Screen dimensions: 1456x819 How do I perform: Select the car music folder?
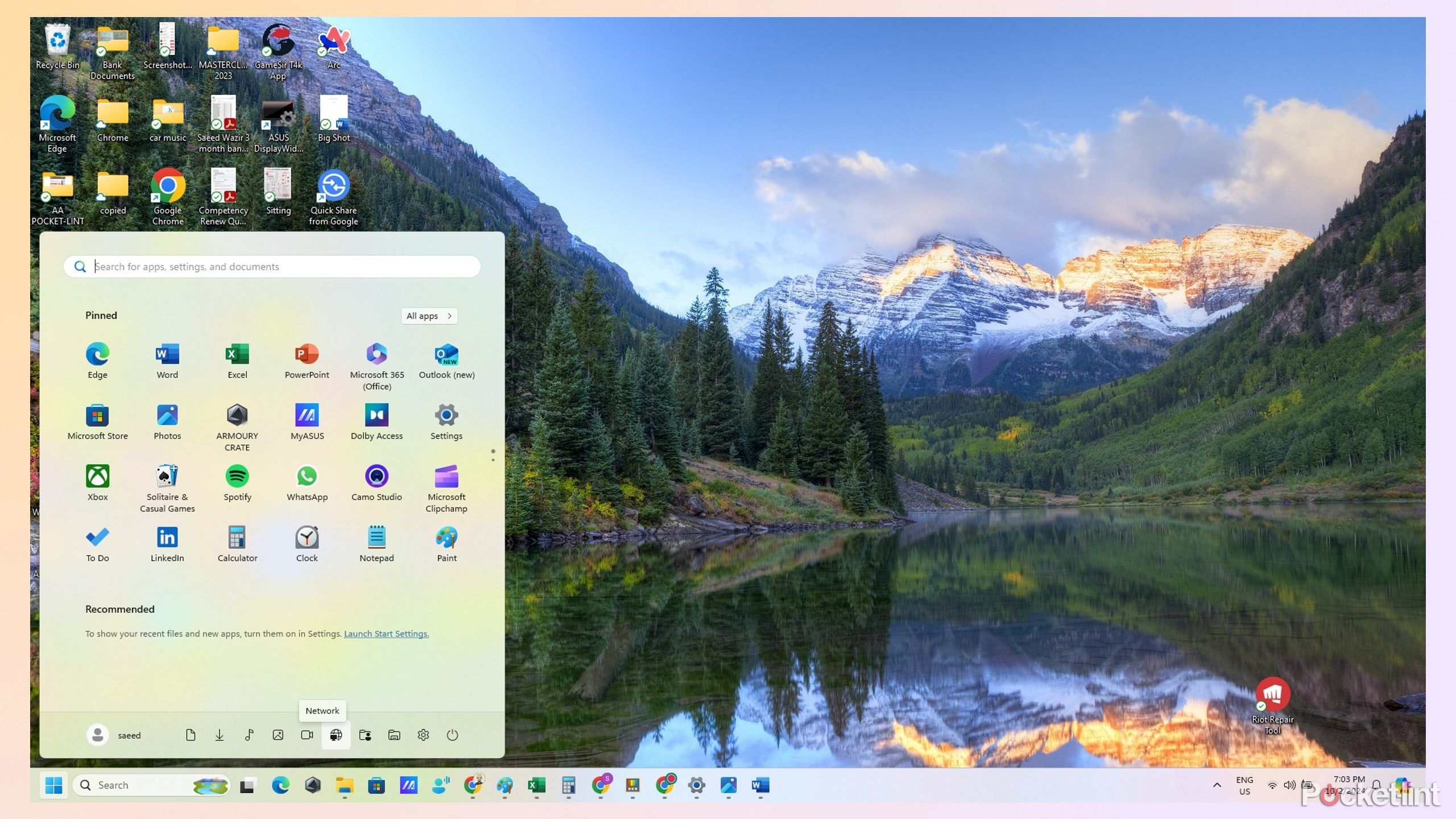tap(168, 120)
